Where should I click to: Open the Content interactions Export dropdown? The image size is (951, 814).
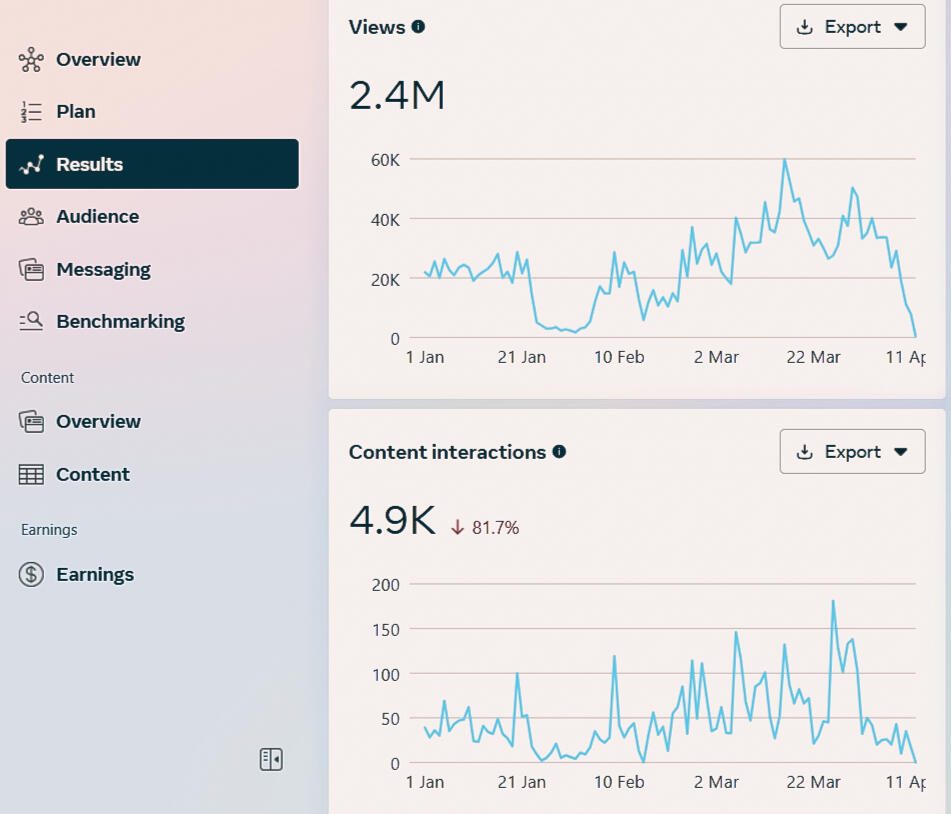(x=851, y=452)
